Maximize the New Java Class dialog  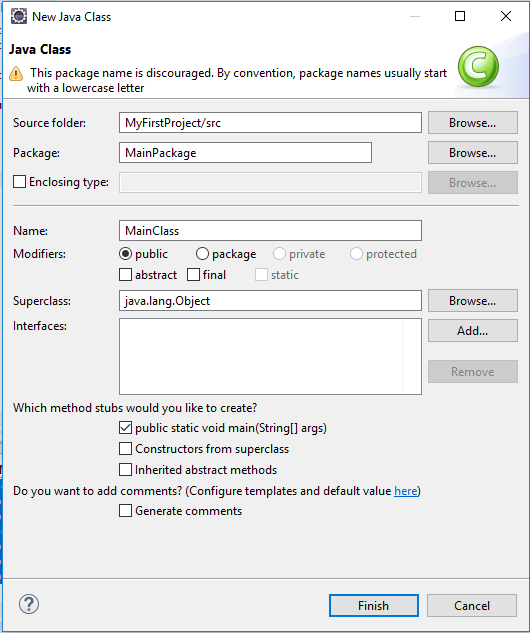(x=460, y=16)
